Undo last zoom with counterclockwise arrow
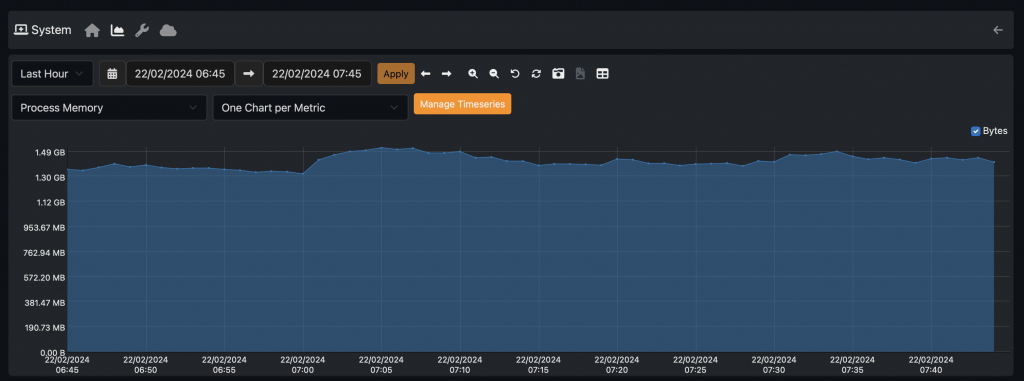The width and height of the screenshot is (1024, 381). coord(515,74)
